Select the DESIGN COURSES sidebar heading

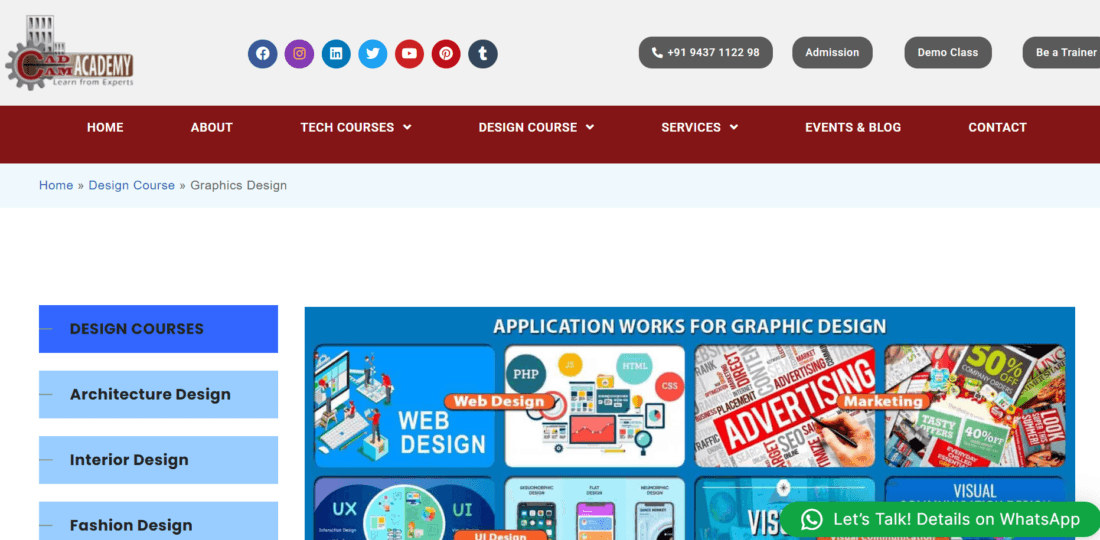pos(159,329)
